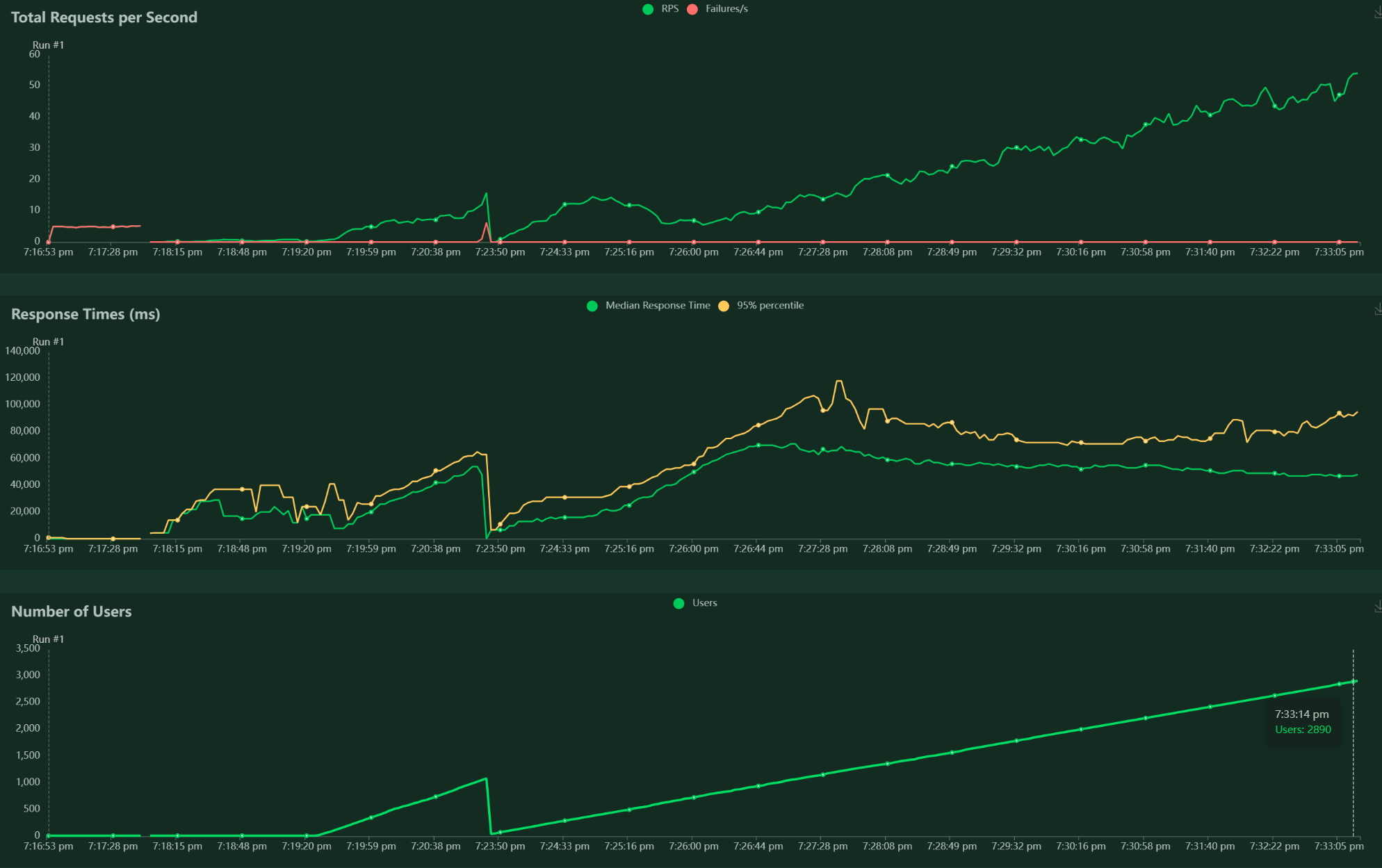The image size is (1382, 868).
Task: Toggle Users series in legend
Action: 704,603
